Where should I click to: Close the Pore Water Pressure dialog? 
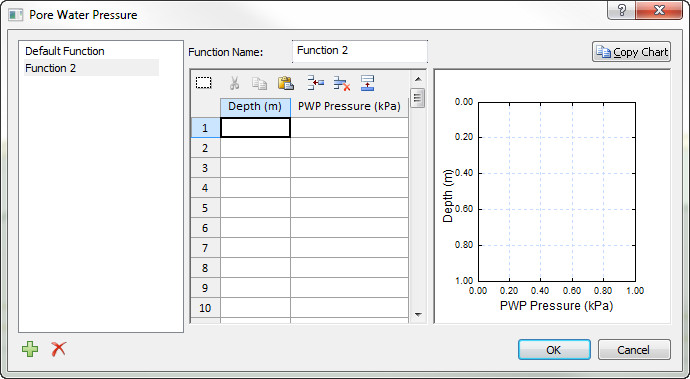659,10
